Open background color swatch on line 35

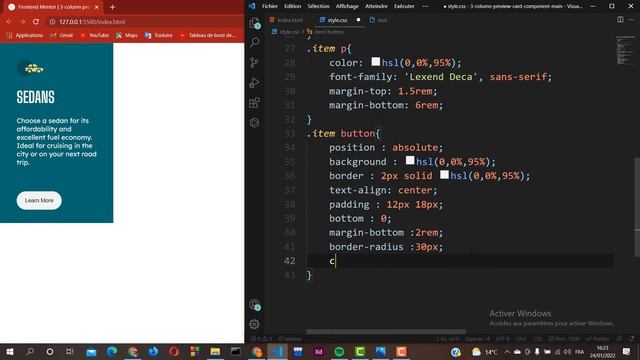tap(410, 160)
